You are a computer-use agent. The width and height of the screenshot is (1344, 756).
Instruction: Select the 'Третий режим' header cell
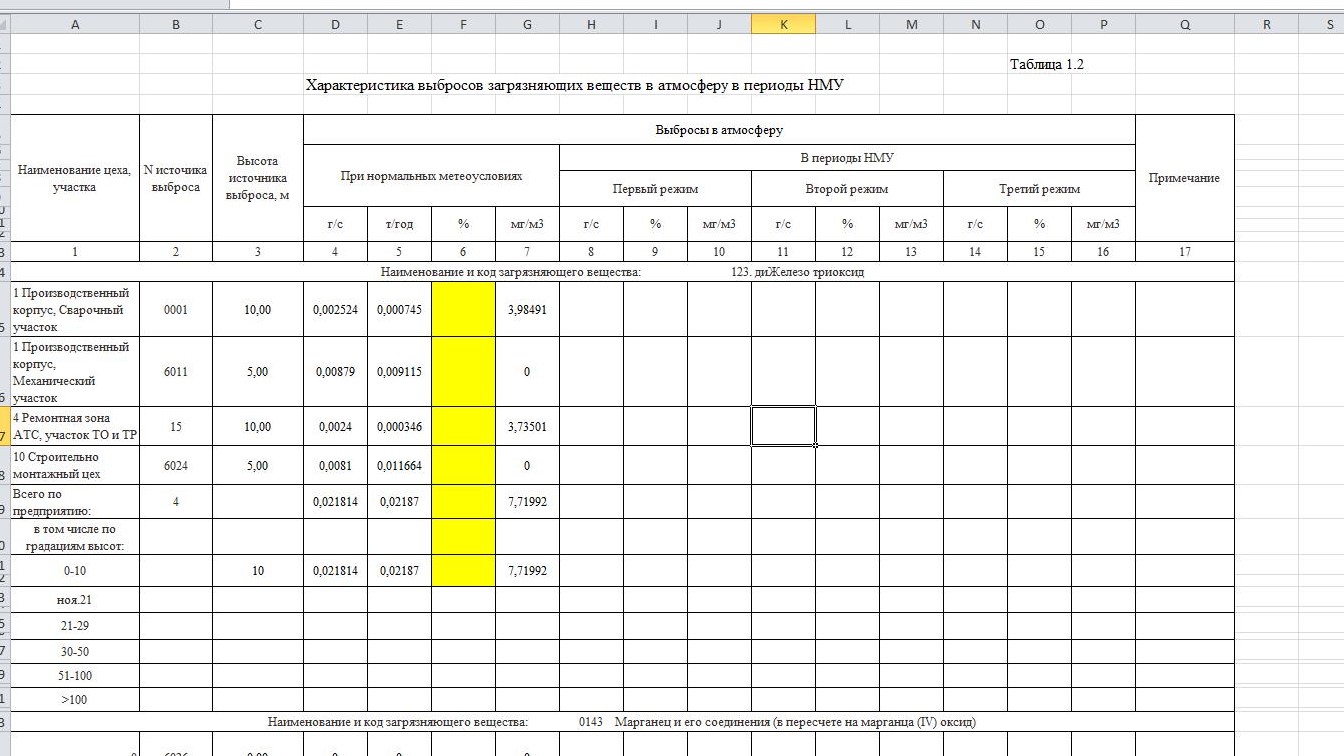pos(1039,188)
